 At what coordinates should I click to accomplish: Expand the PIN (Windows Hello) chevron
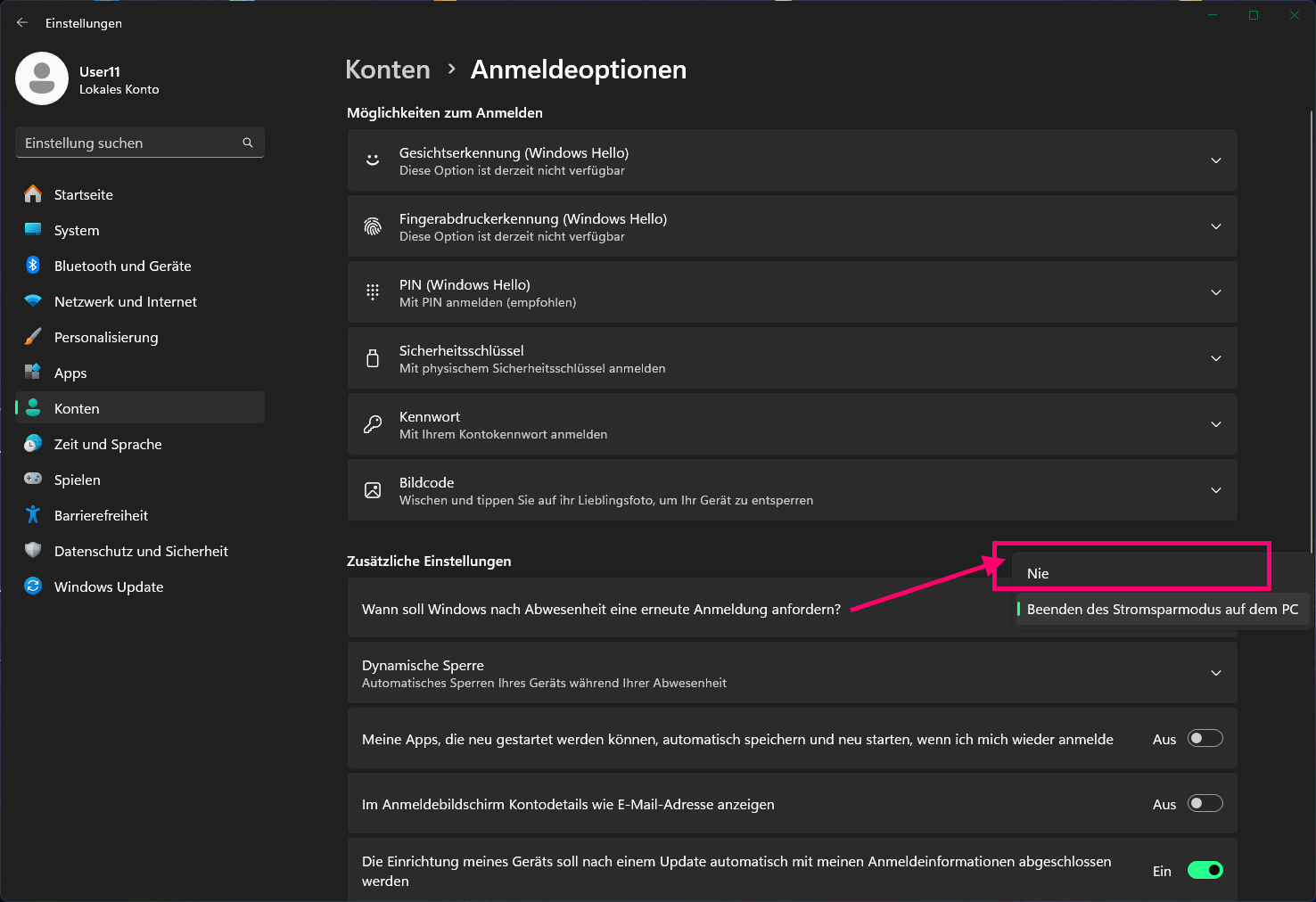tap(1215, 292)
